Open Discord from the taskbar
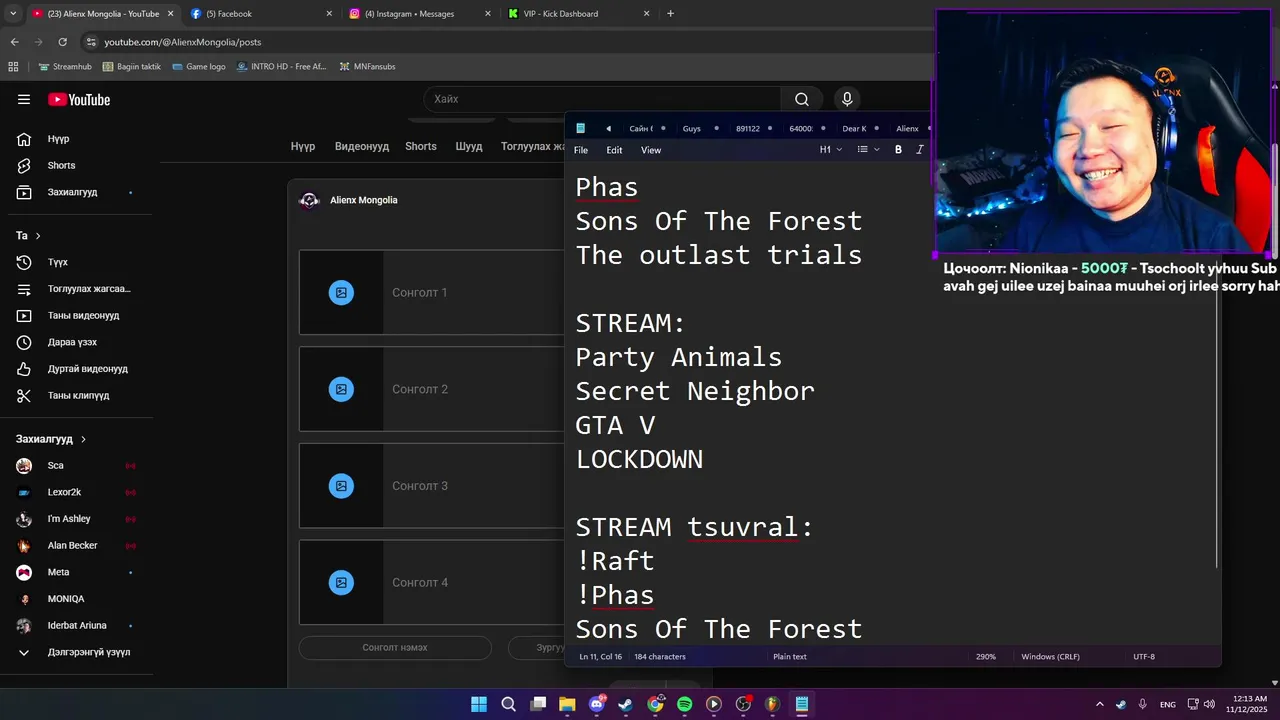Image resolution: width=1280 pixels, height=720 pixels. pos(597,704)
